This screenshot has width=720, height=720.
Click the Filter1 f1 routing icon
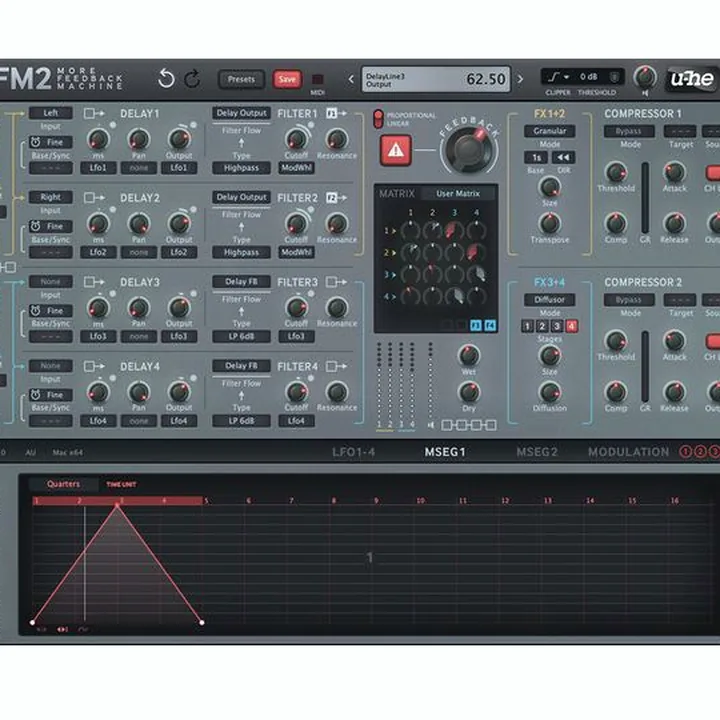[x=336, y=113]
